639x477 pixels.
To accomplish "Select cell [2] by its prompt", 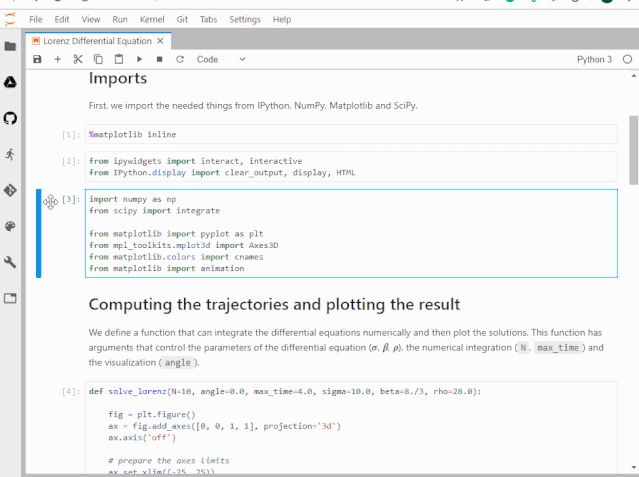I will [71, 161].
